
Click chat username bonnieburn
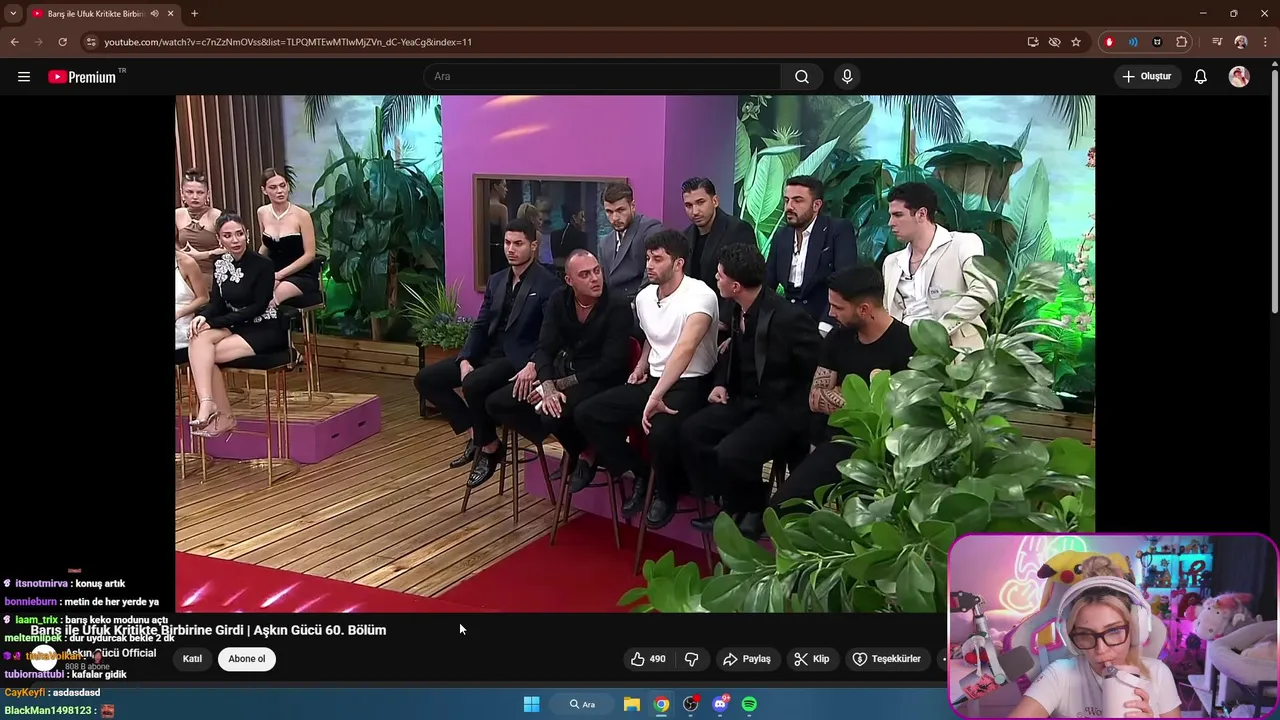click(31, 602)
